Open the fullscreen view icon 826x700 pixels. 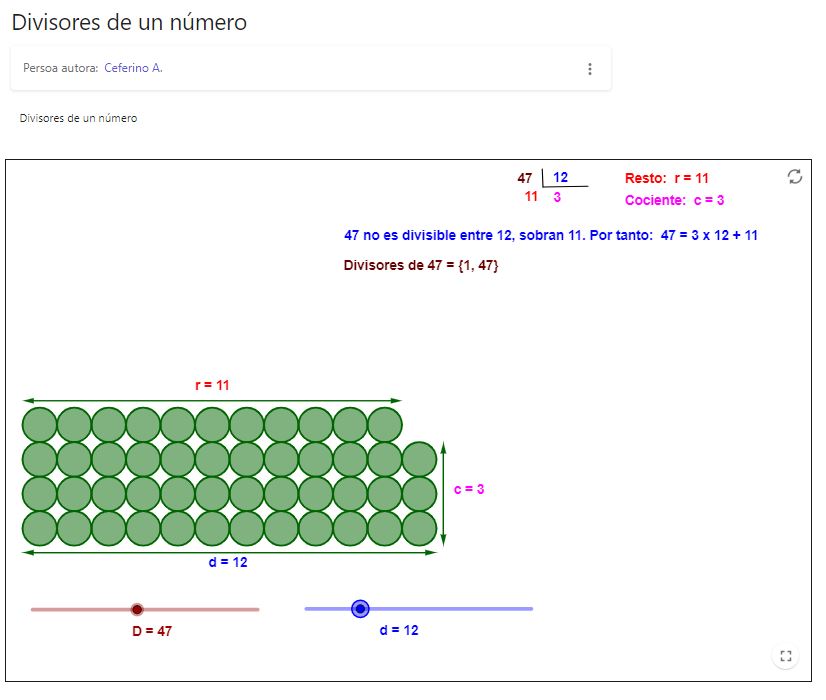pos(785,656)
